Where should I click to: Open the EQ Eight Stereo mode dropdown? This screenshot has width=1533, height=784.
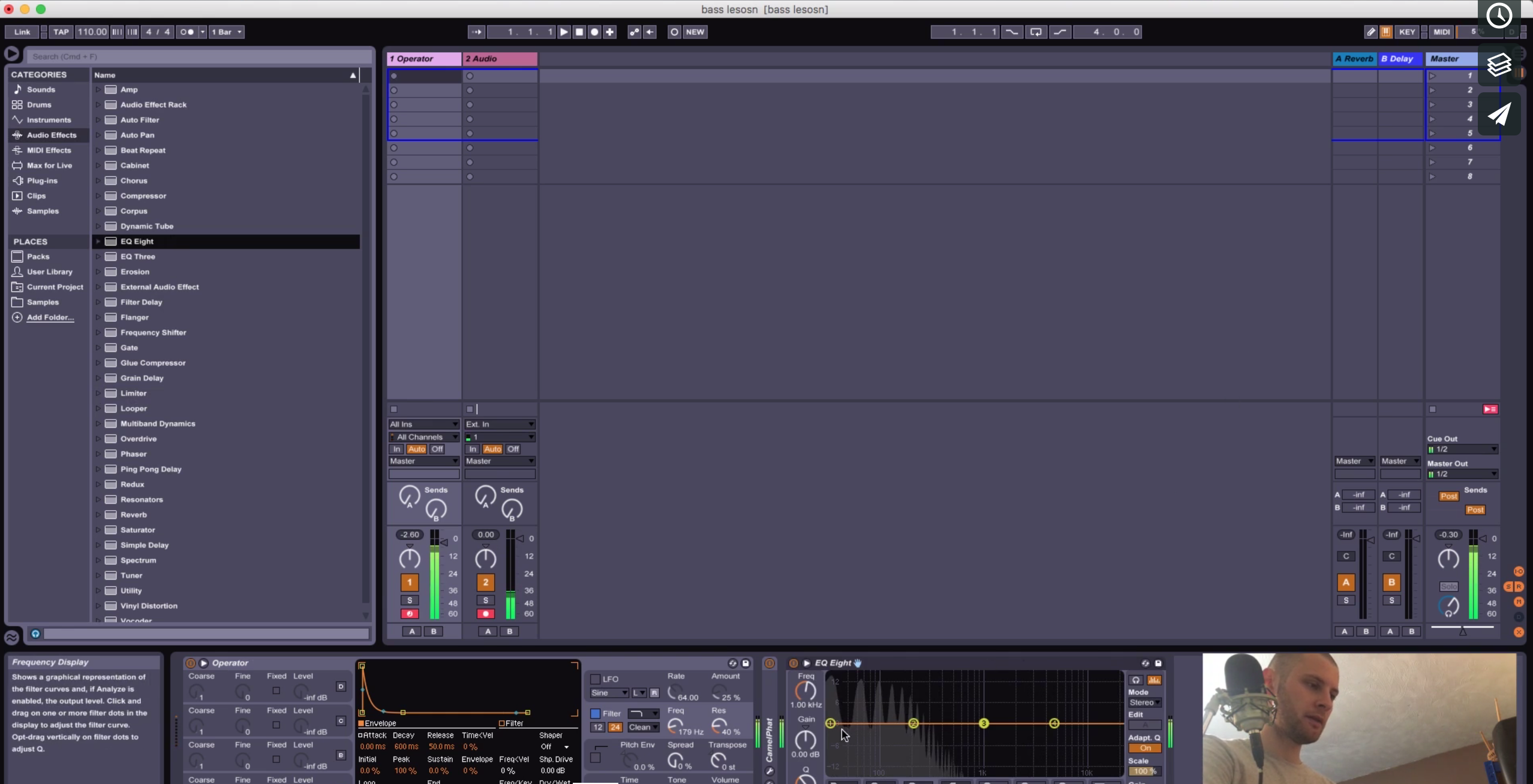point(1145,702)
